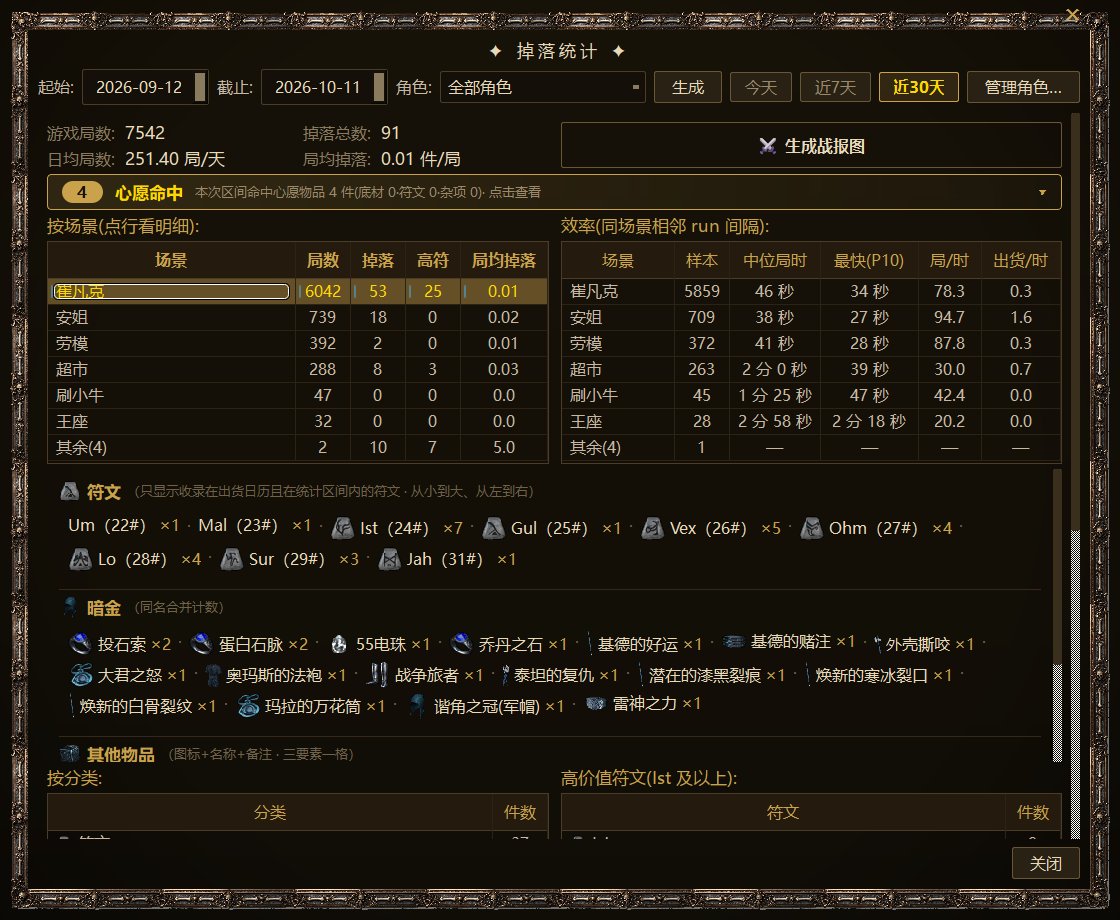
Task: Click the 蛋白石脉 ring icon
Action: point(201,644)
